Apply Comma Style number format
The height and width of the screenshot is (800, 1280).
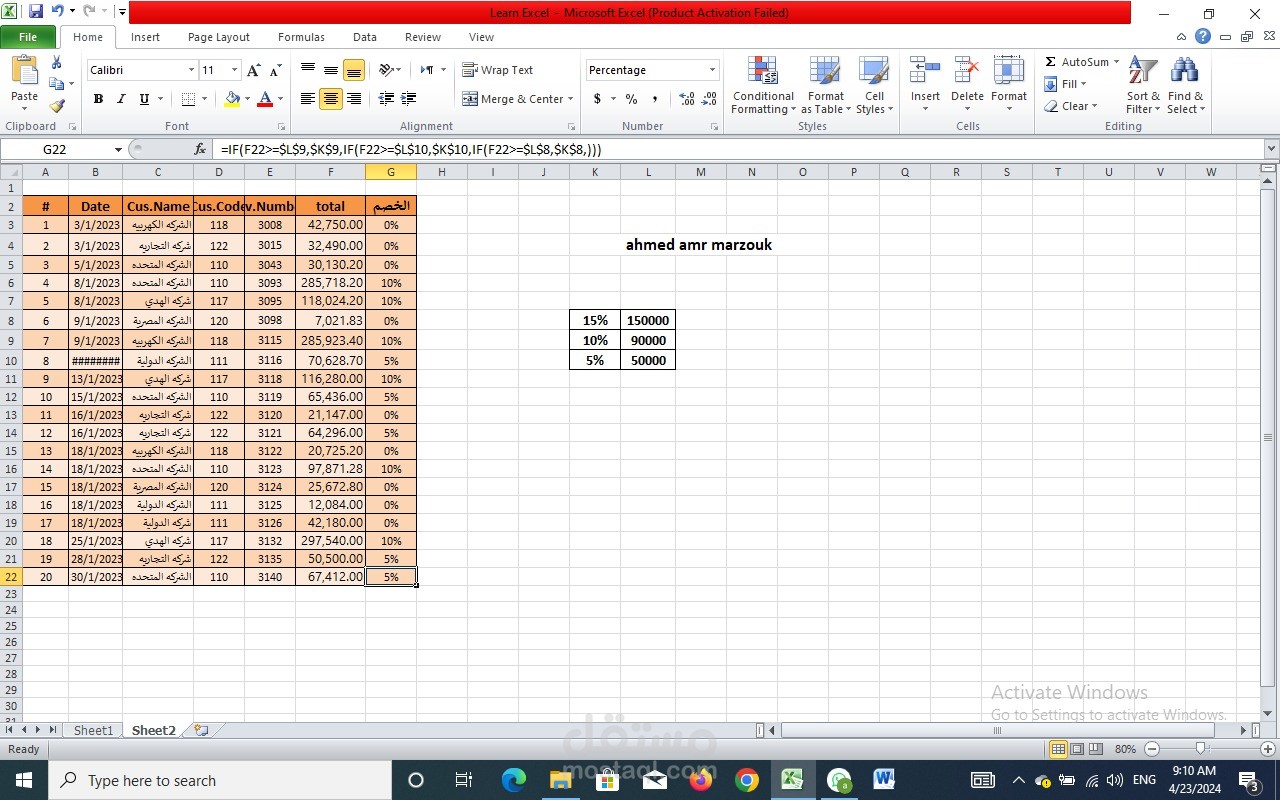point(655,99)
